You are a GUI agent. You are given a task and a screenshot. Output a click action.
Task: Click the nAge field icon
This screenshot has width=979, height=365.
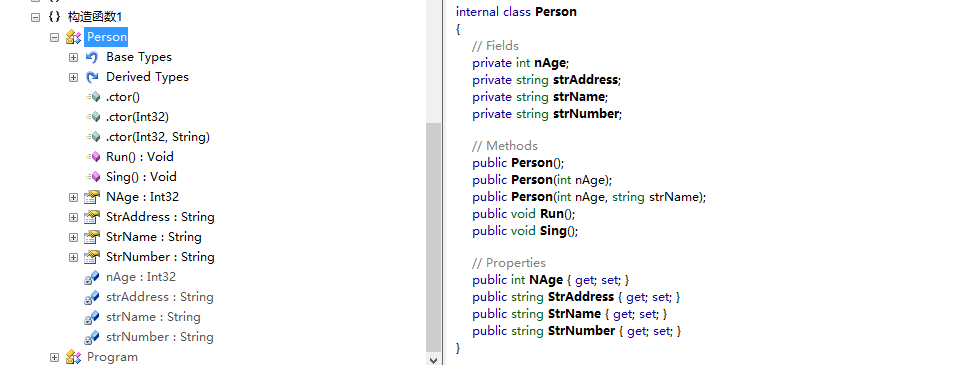(92, 277)
